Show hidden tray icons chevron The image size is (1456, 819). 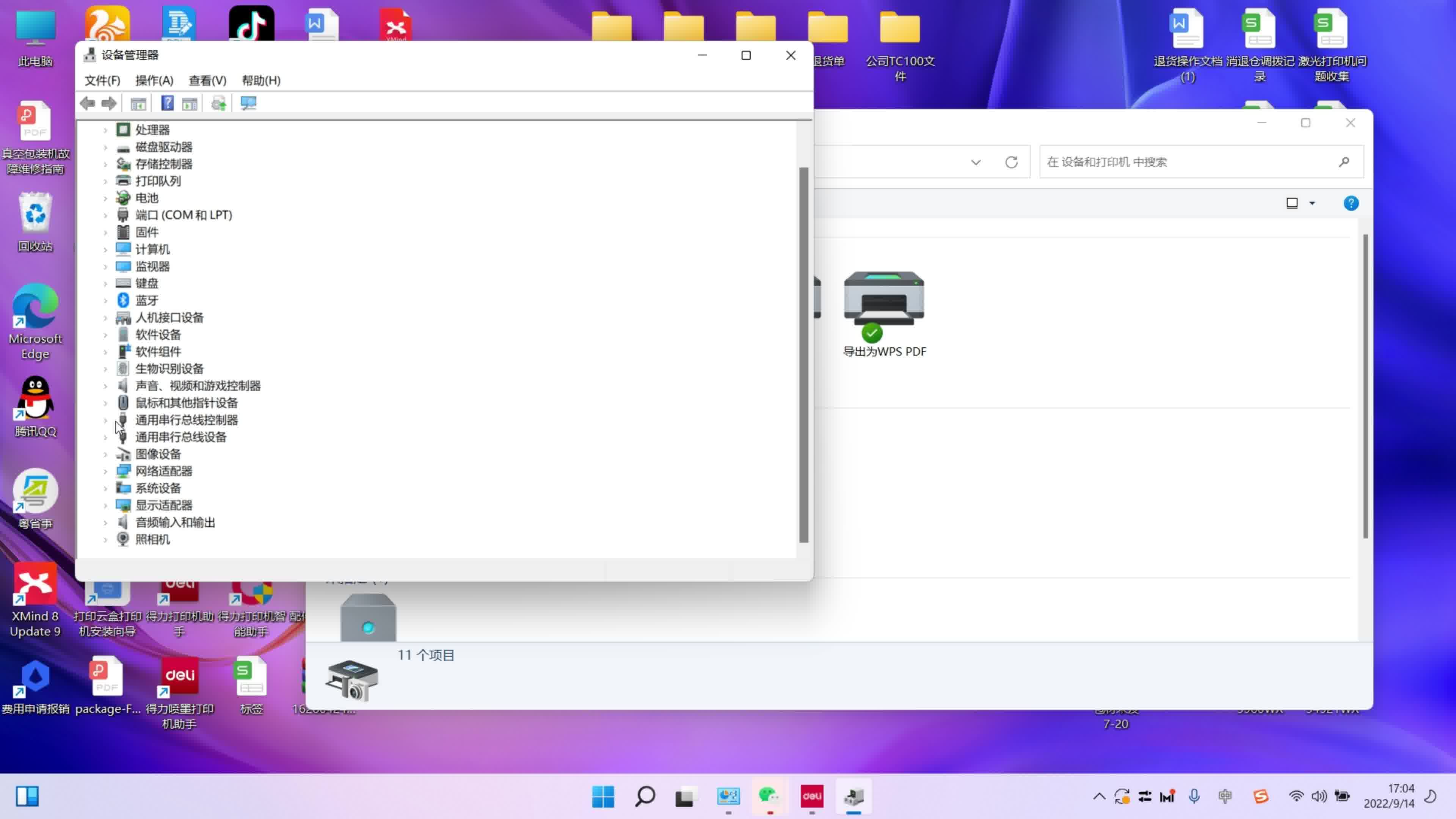[1099, 797]
